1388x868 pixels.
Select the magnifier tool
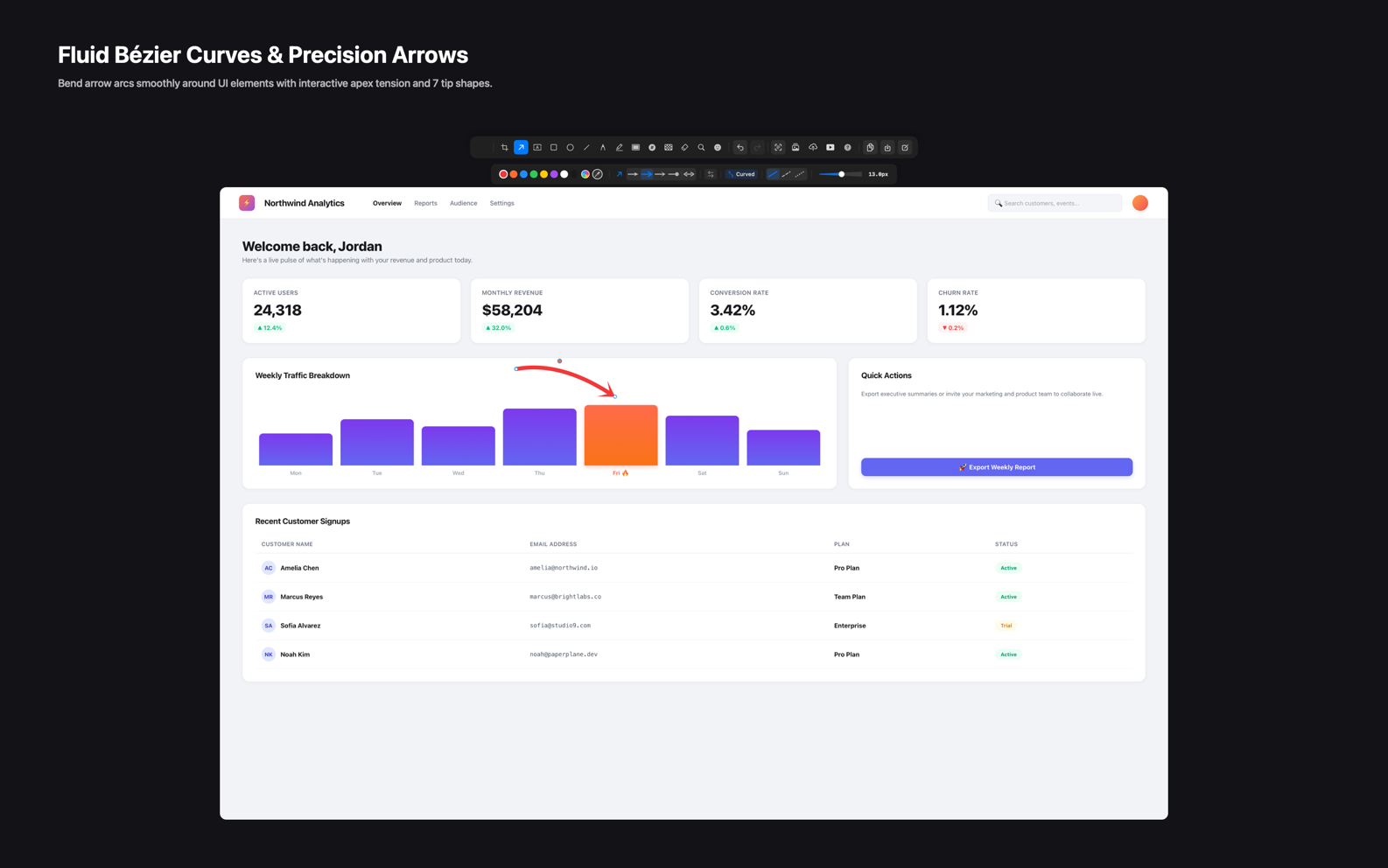[701, 147]
